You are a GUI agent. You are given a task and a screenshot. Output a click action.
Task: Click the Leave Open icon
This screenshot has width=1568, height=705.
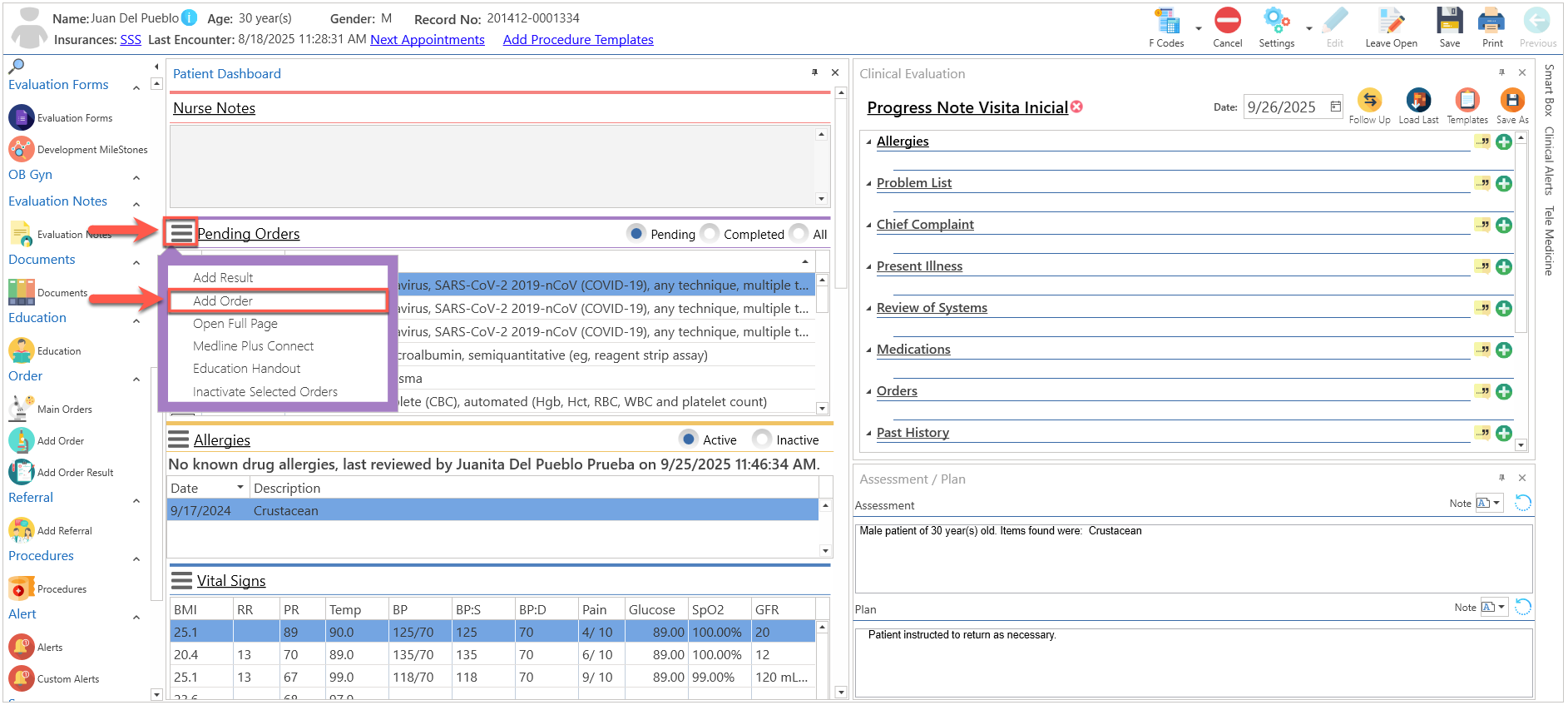(1391, 21)
